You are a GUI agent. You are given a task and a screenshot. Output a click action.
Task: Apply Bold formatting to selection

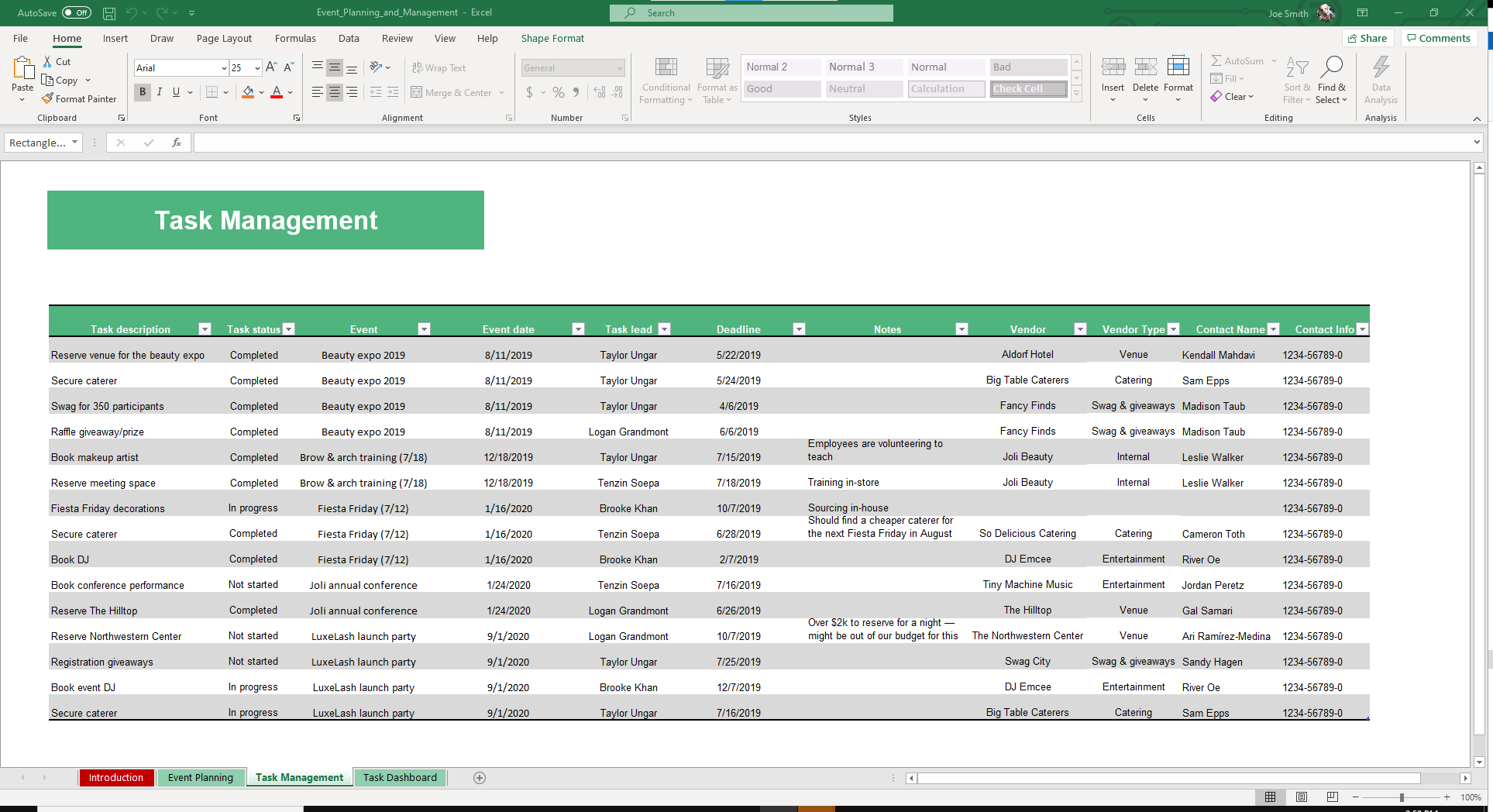tap(143, 92)
